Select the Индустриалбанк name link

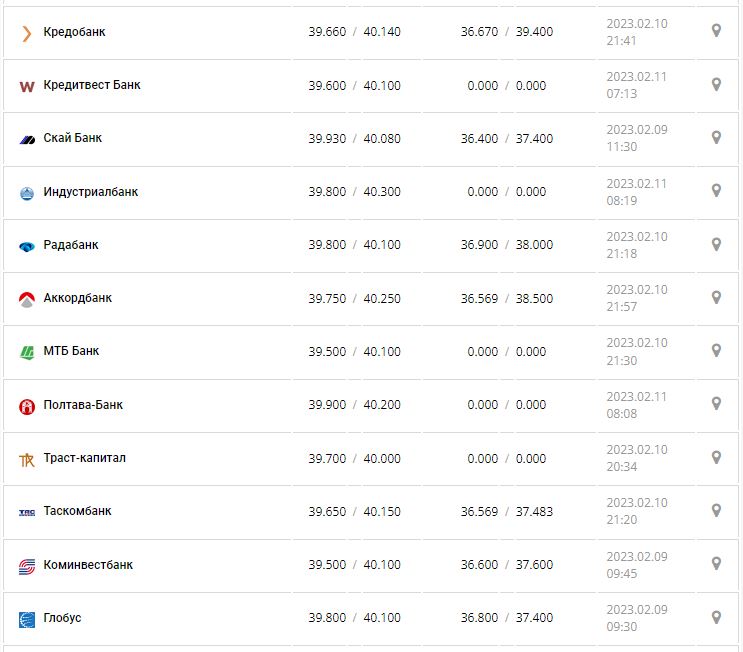coord(91,192)
